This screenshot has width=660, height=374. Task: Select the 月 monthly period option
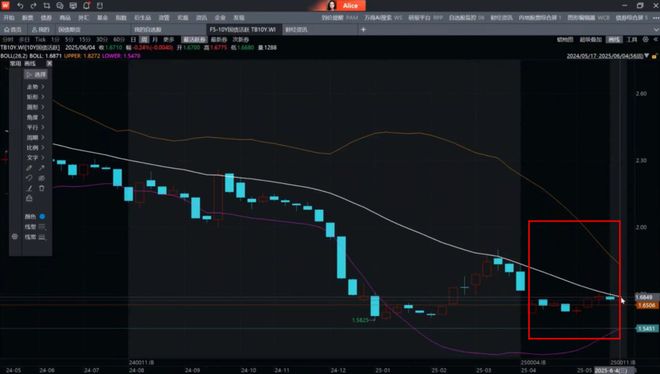coord(155,40)
